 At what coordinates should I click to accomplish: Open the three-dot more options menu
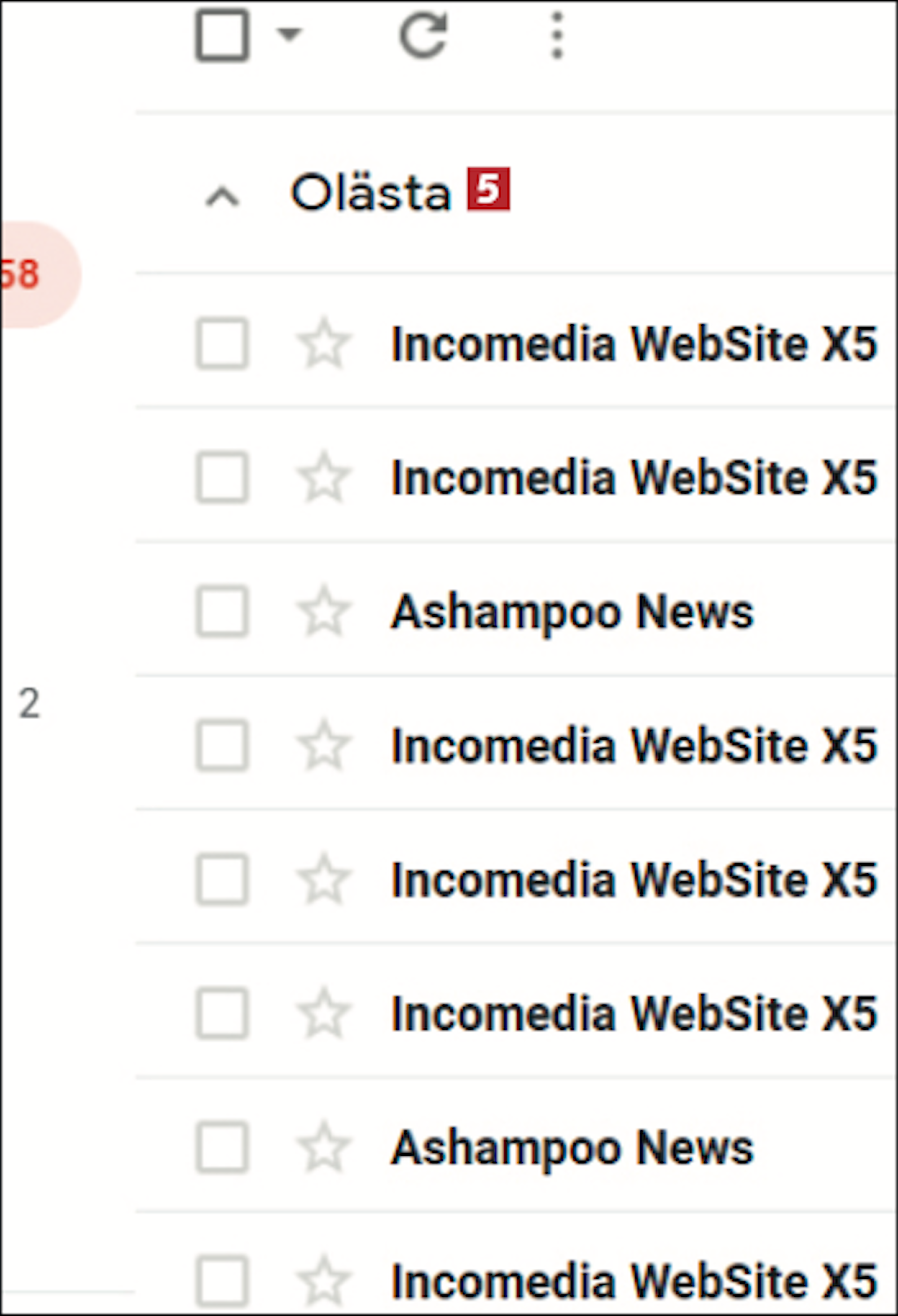click(557, 35)
